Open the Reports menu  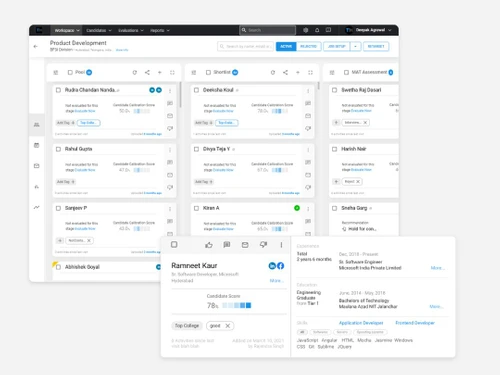(160, 30)
